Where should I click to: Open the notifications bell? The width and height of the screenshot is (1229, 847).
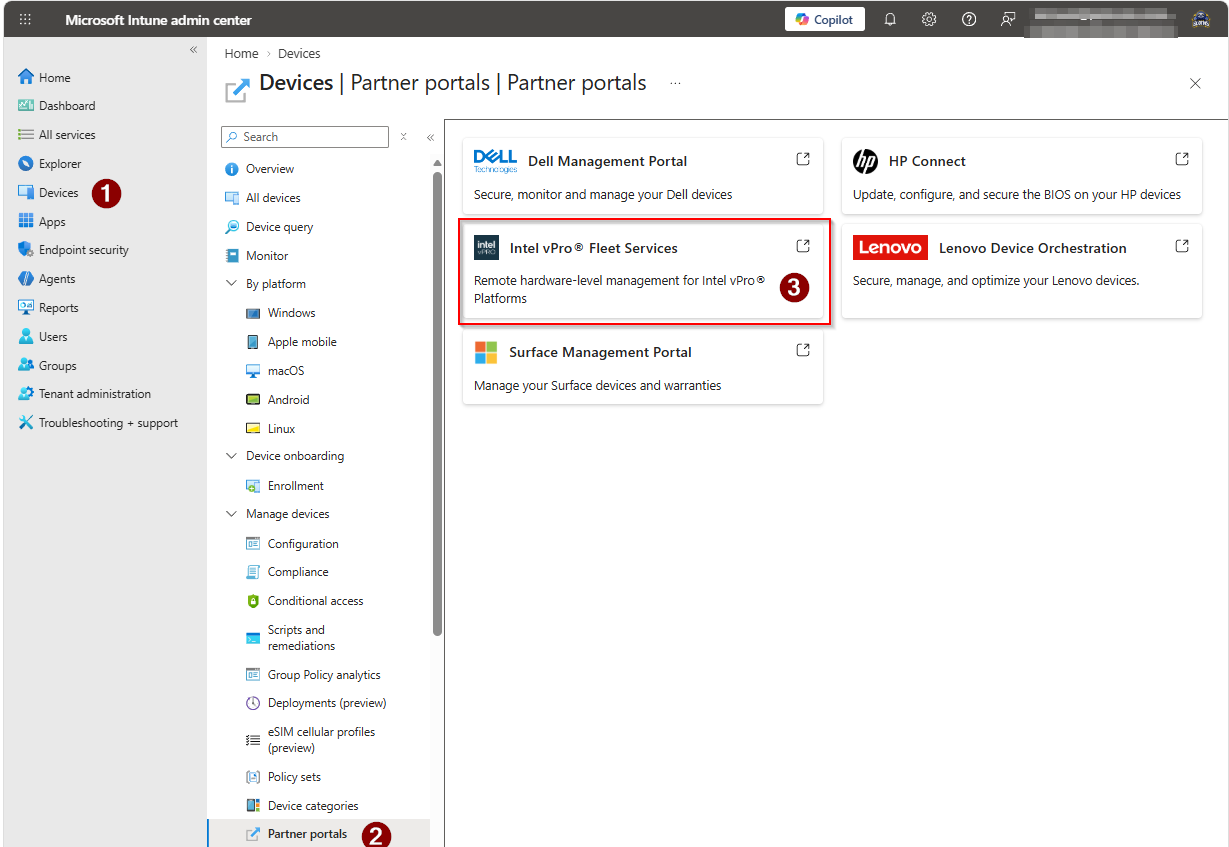click(x=890, y=20)
